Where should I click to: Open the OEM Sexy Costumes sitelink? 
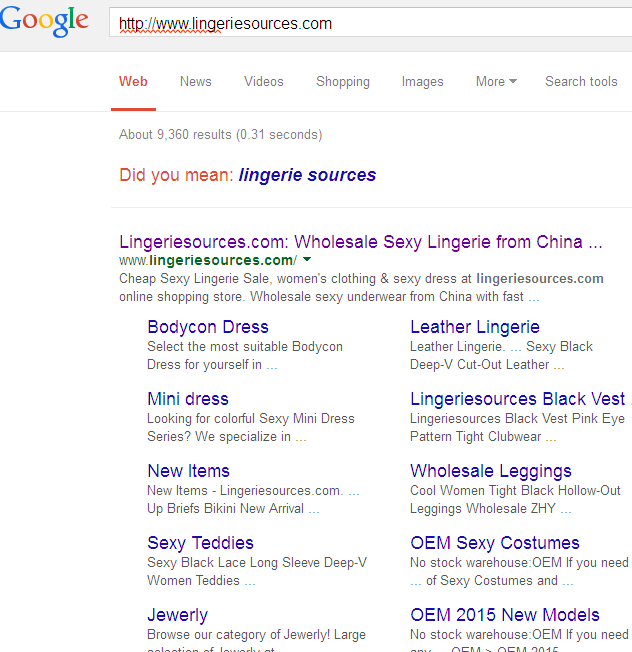tap(495, 543)
